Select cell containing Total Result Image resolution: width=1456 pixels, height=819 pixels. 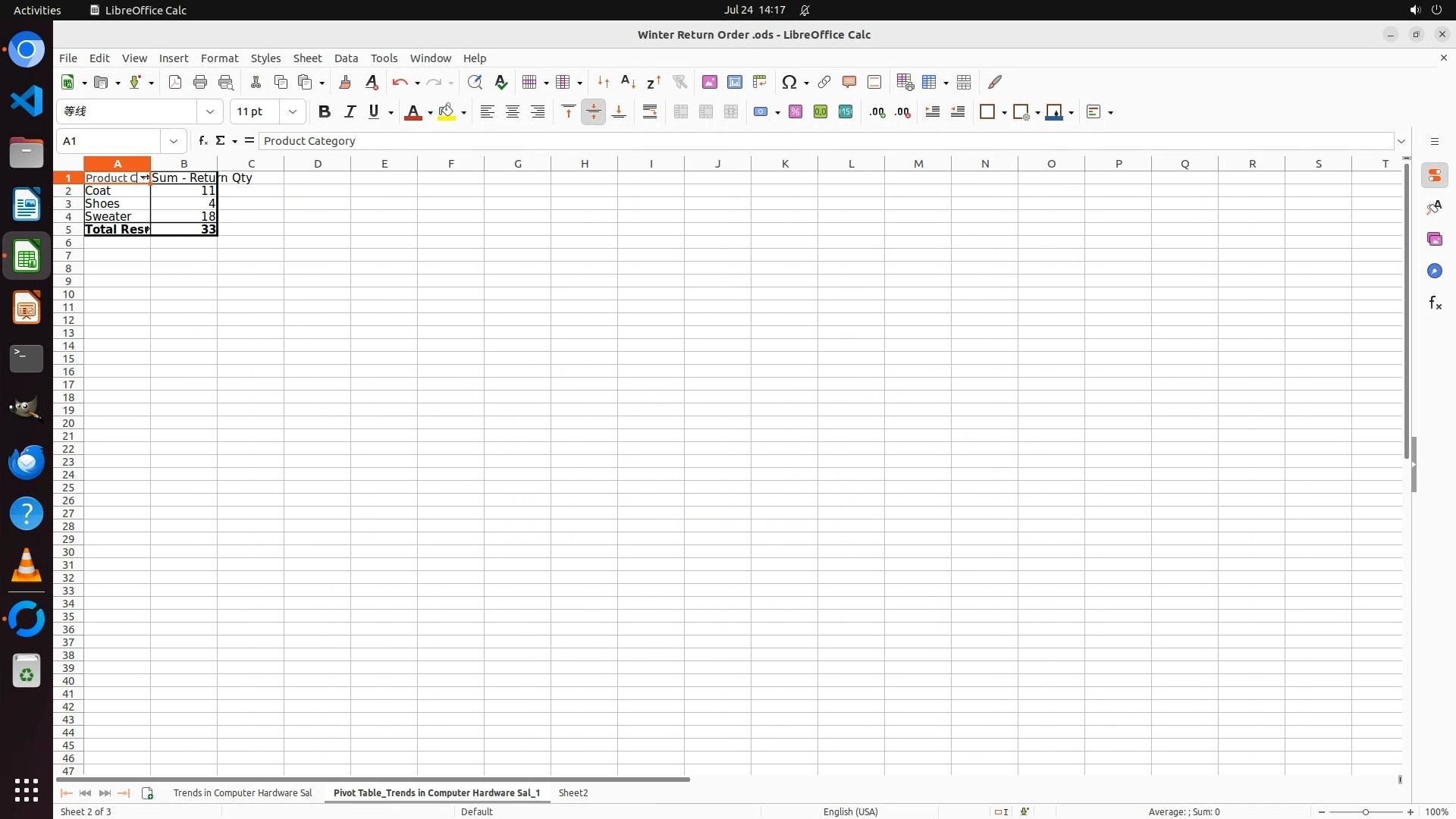pyautogui.click(x=117, y=229)
